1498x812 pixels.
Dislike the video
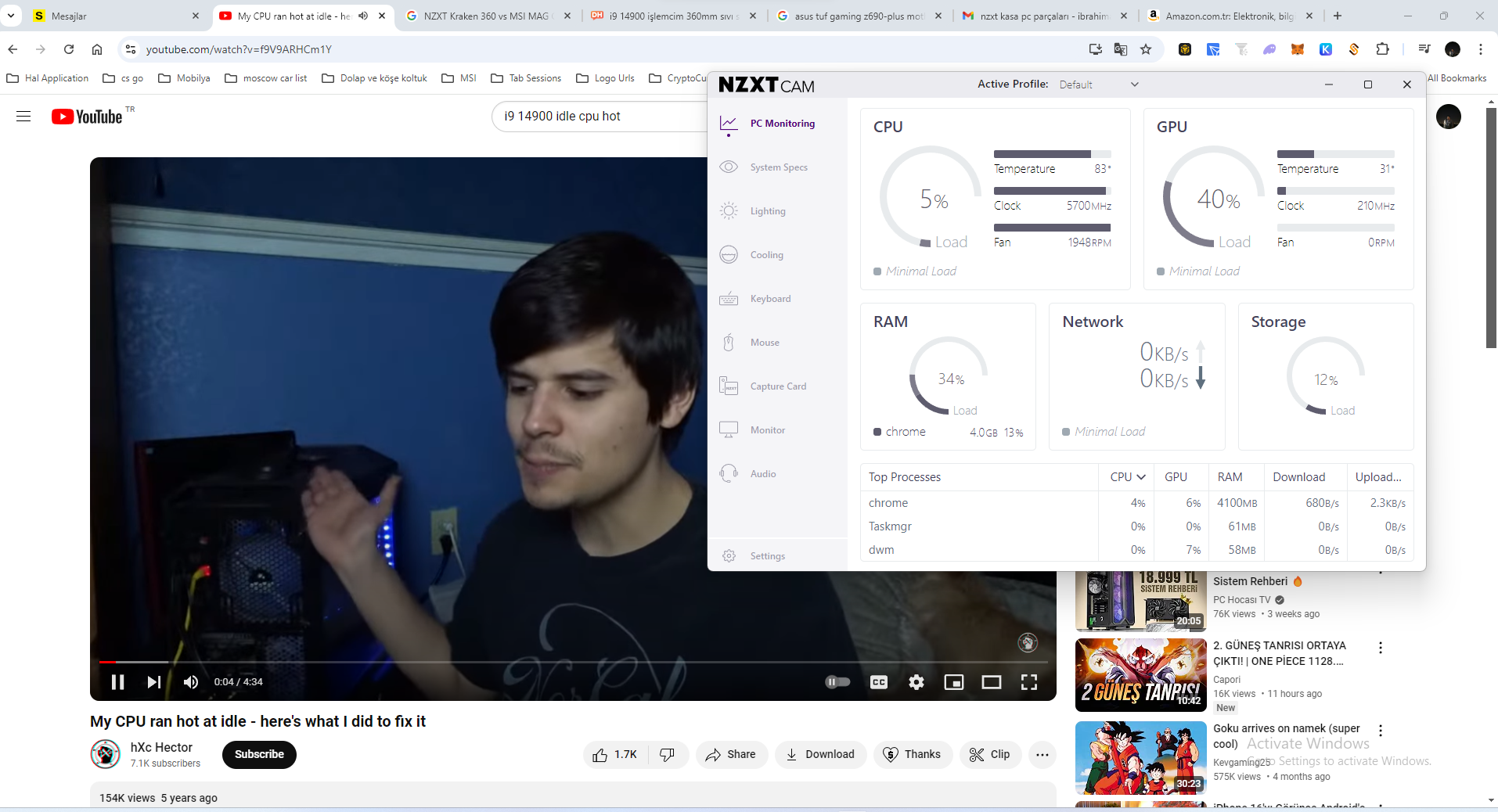click(667, 755)
